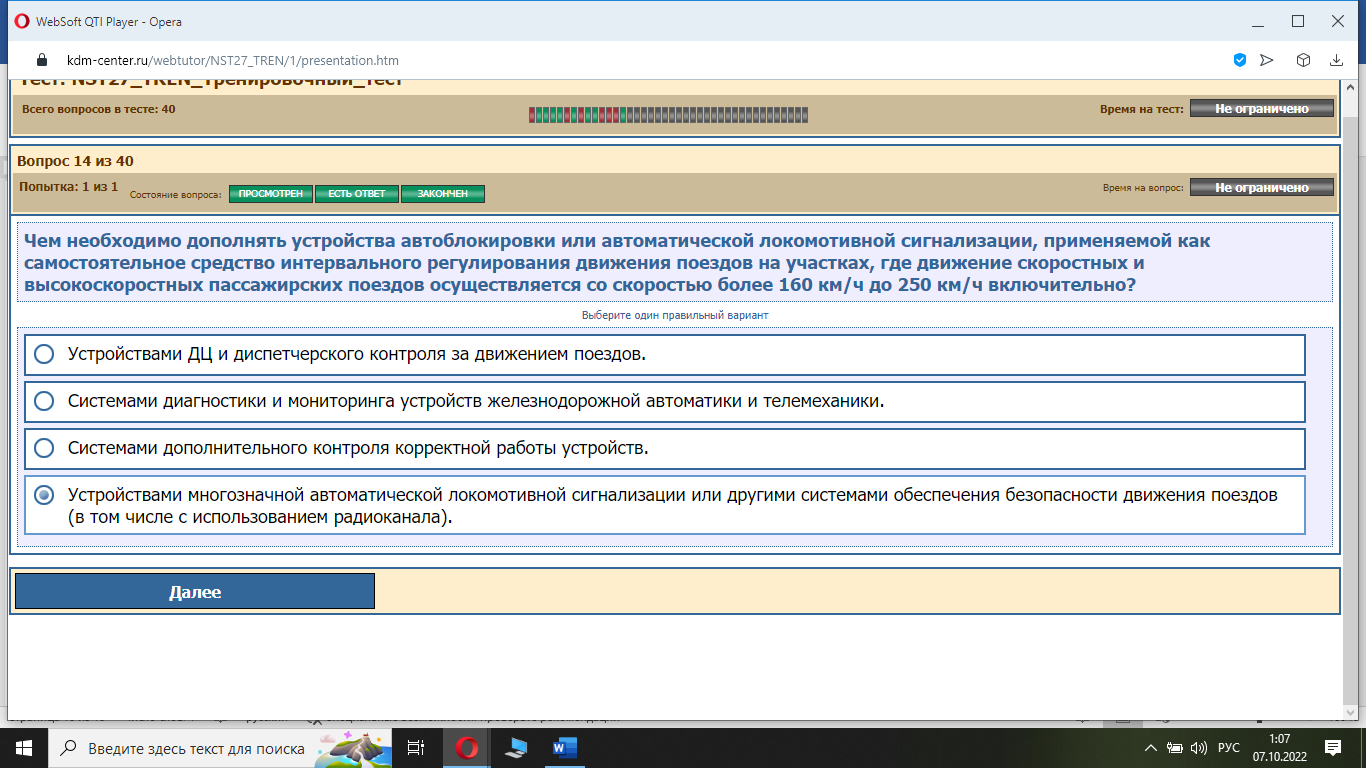1366x768 pixels.
Task: Open the Windows Start menu
Action: point(23,748)
